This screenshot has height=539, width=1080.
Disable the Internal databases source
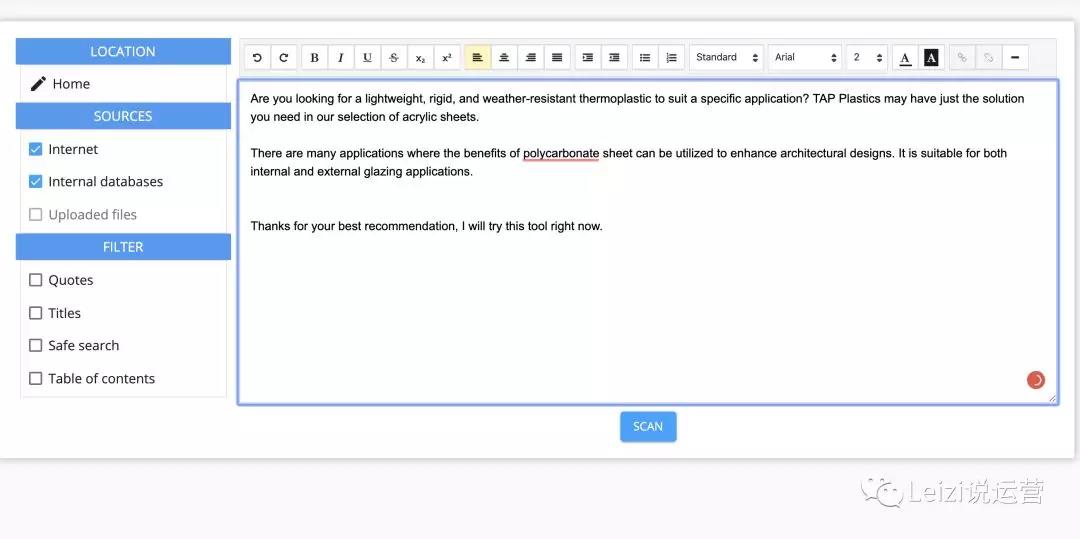(x=36, y=182)
